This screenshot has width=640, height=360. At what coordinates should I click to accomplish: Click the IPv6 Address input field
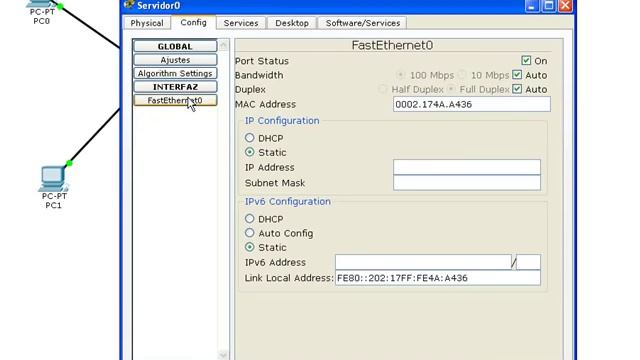click(423, 262)
